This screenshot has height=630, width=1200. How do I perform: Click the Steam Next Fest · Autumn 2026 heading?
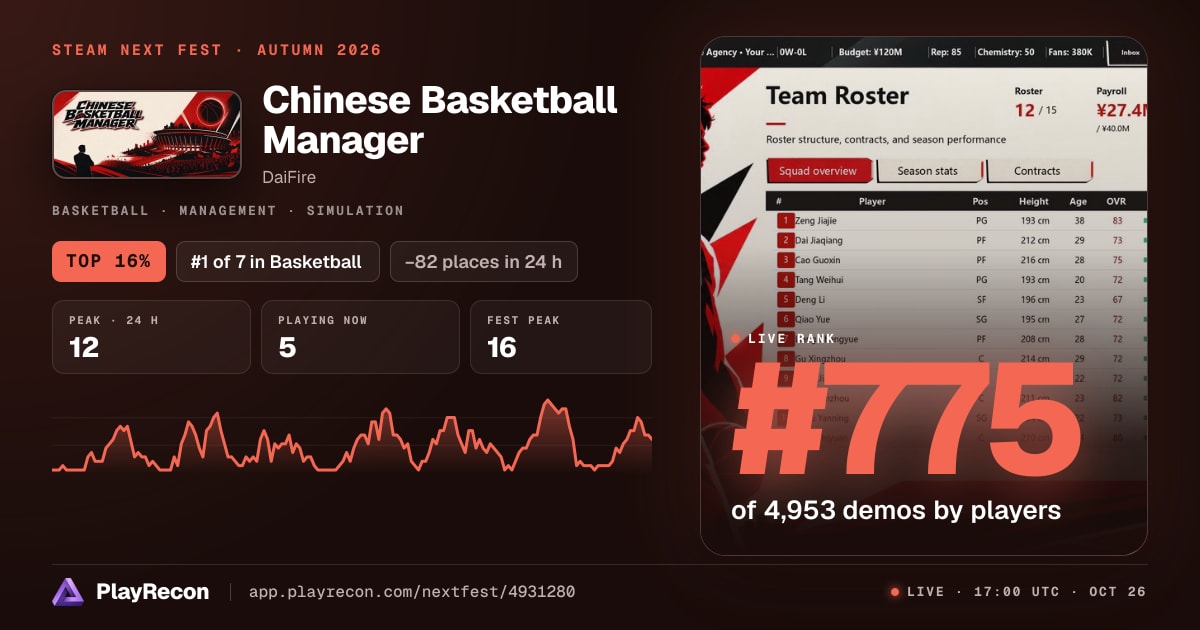[x=217, y=50]
